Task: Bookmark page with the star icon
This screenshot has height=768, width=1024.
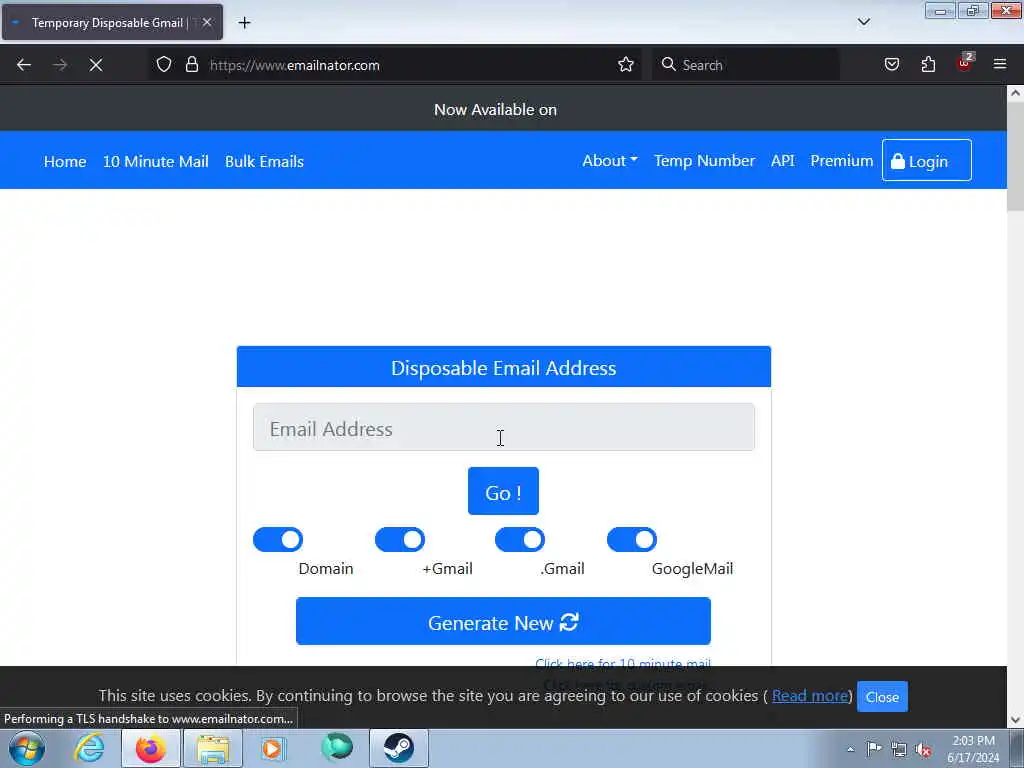Action: tap(626, 65)
